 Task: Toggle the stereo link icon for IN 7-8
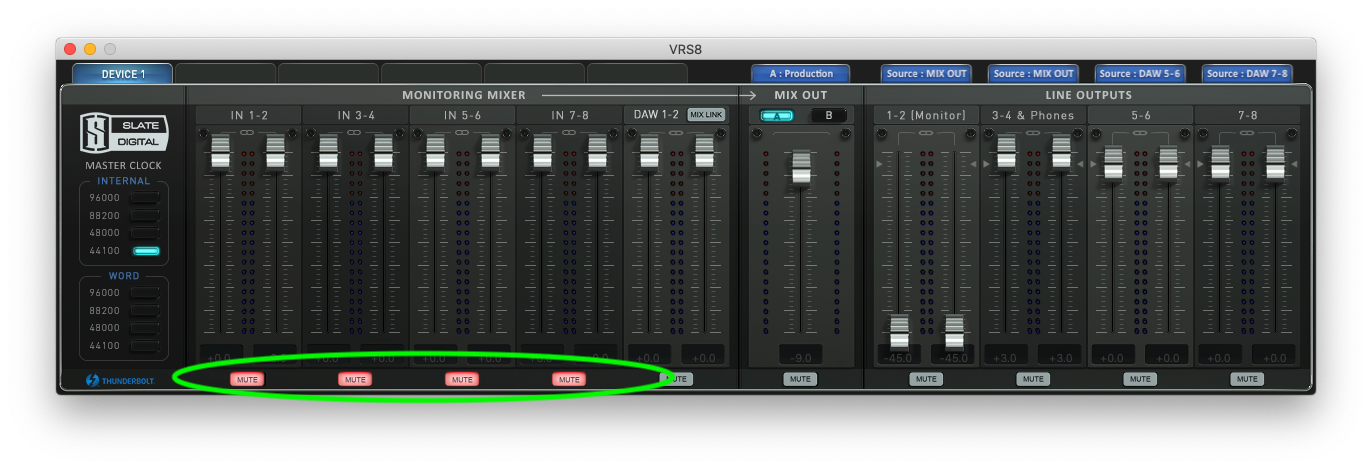tap(569, 132)
